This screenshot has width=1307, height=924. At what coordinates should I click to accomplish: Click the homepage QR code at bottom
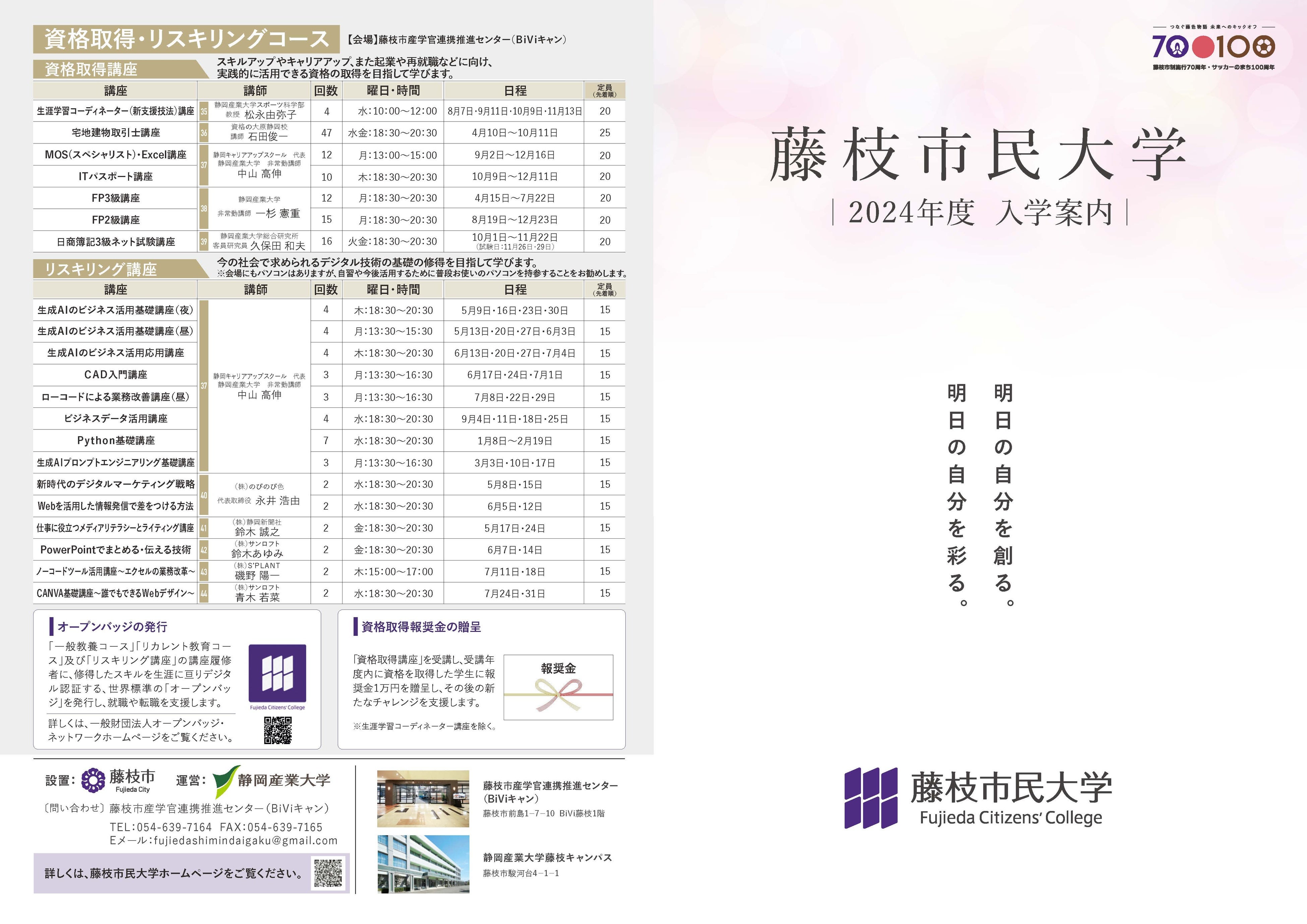tap(328, 873)
